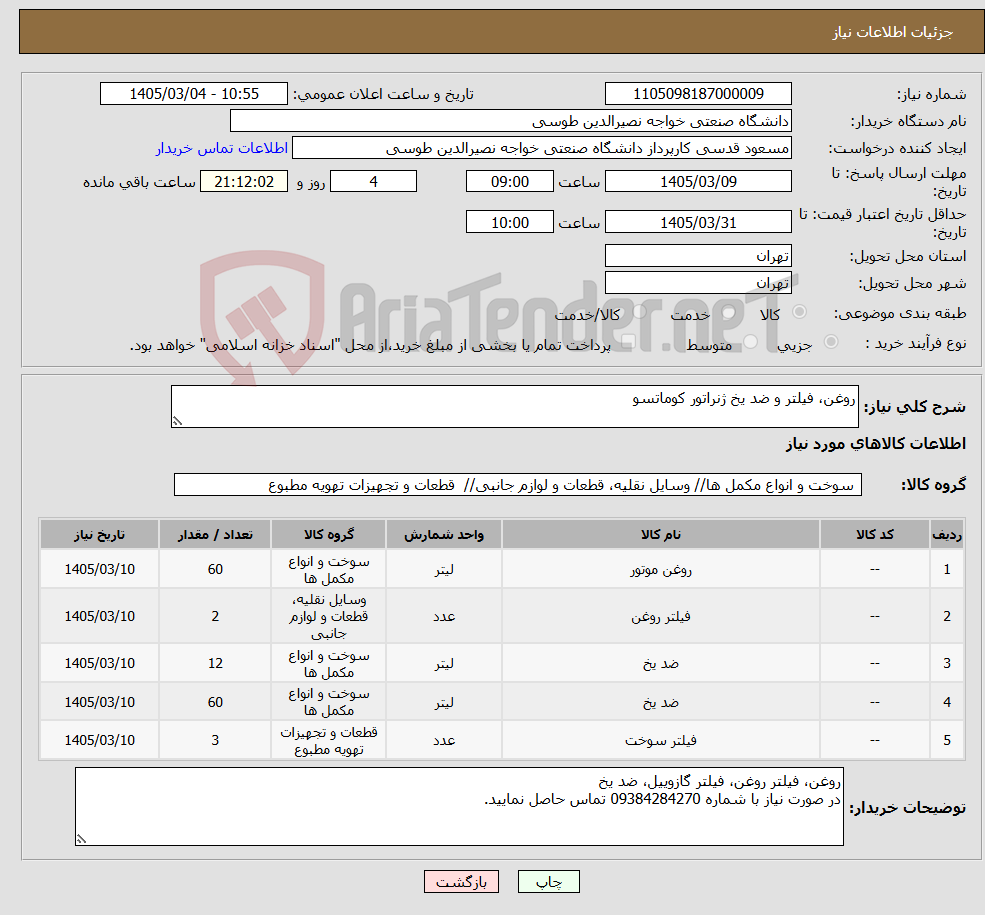Click the عدد unit cell in فیلتر روغن row
985x915 pixels.
tap(444, 616)
